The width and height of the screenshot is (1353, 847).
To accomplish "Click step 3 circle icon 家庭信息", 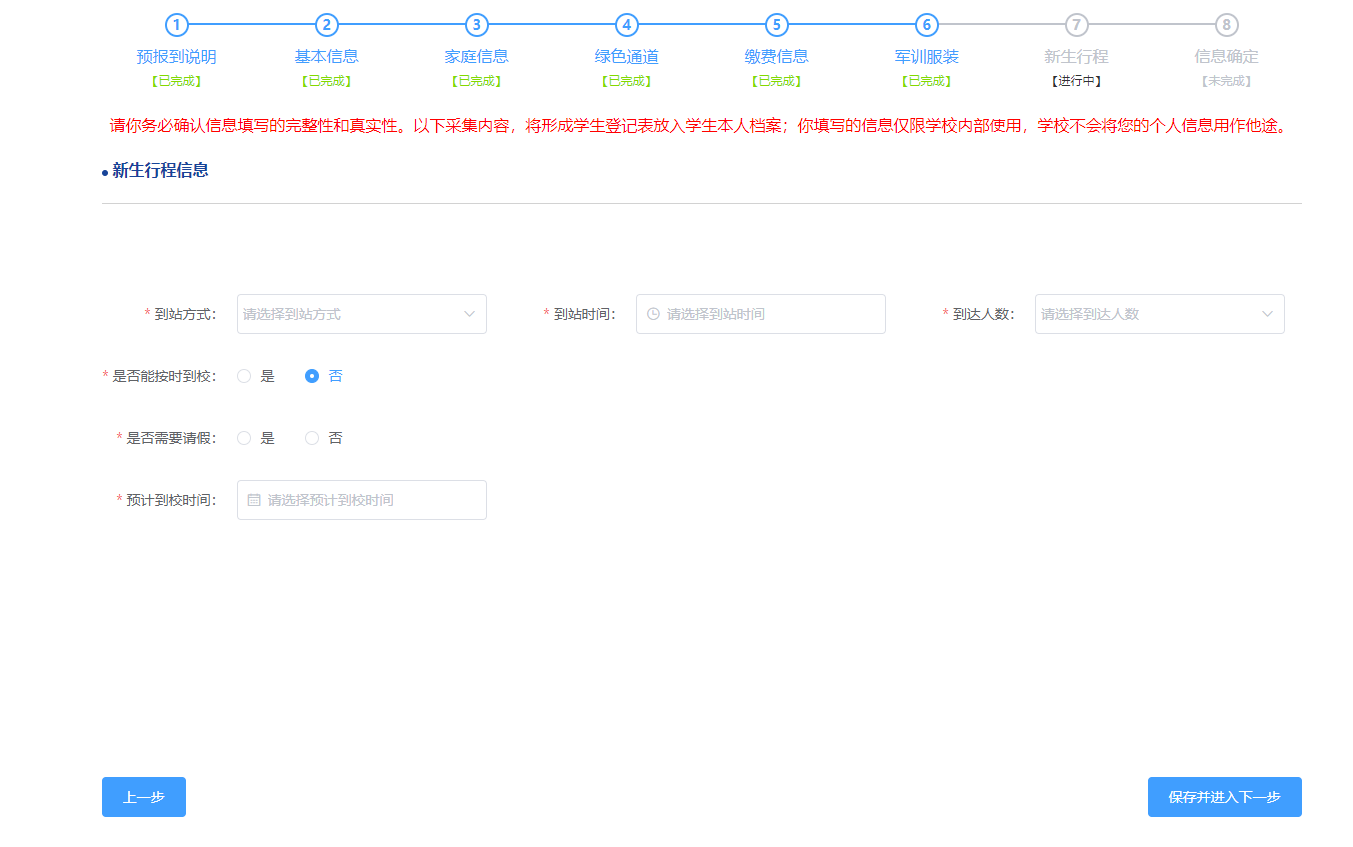I will (x=476, y=25).
